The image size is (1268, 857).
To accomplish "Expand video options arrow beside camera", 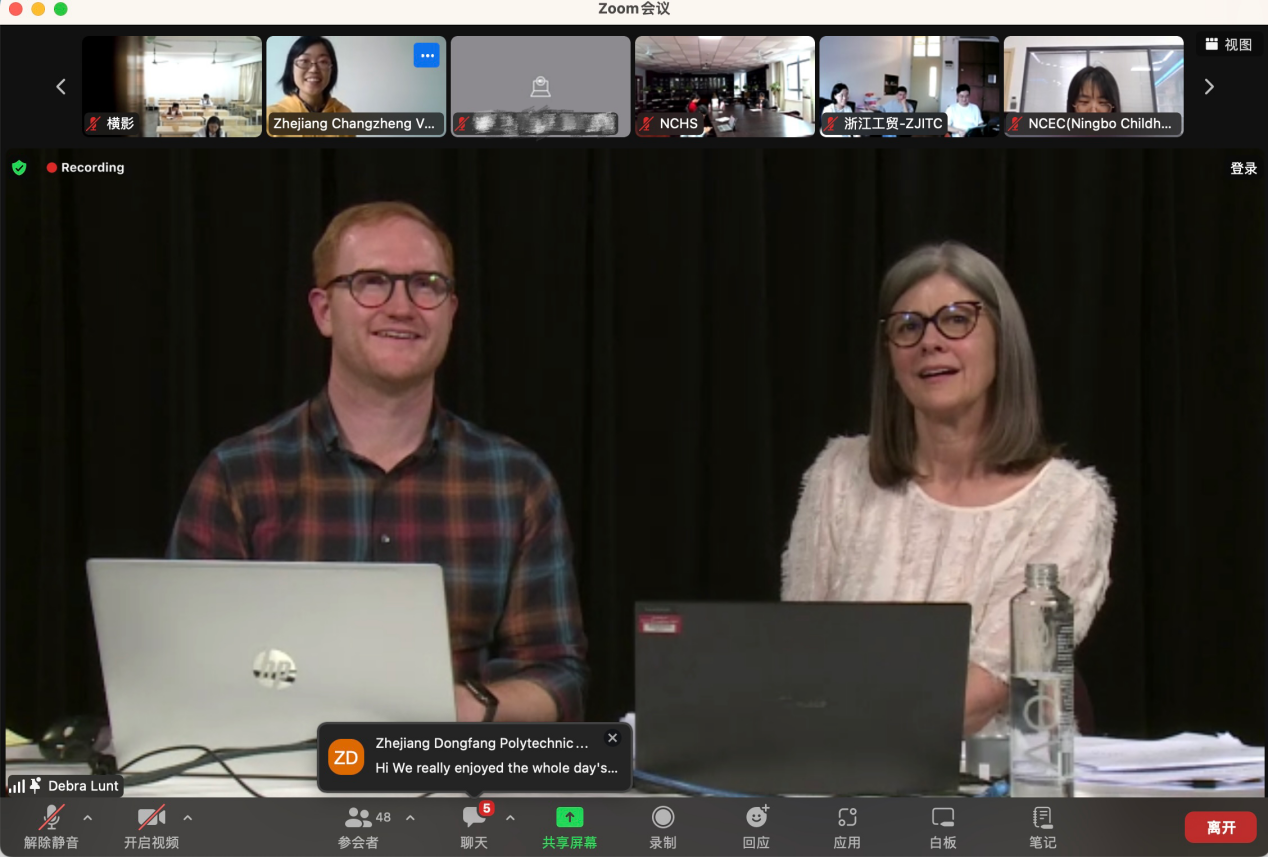I will 188,817.
